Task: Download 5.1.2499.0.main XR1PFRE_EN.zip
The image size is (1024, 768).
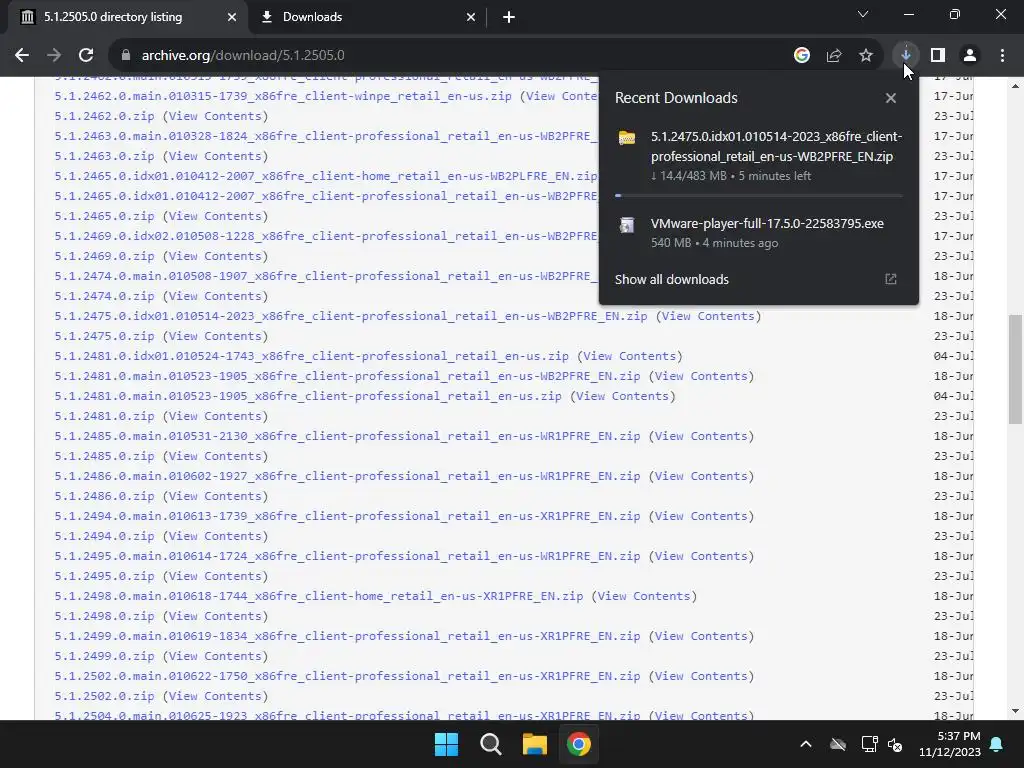Action: pos(347,636)
